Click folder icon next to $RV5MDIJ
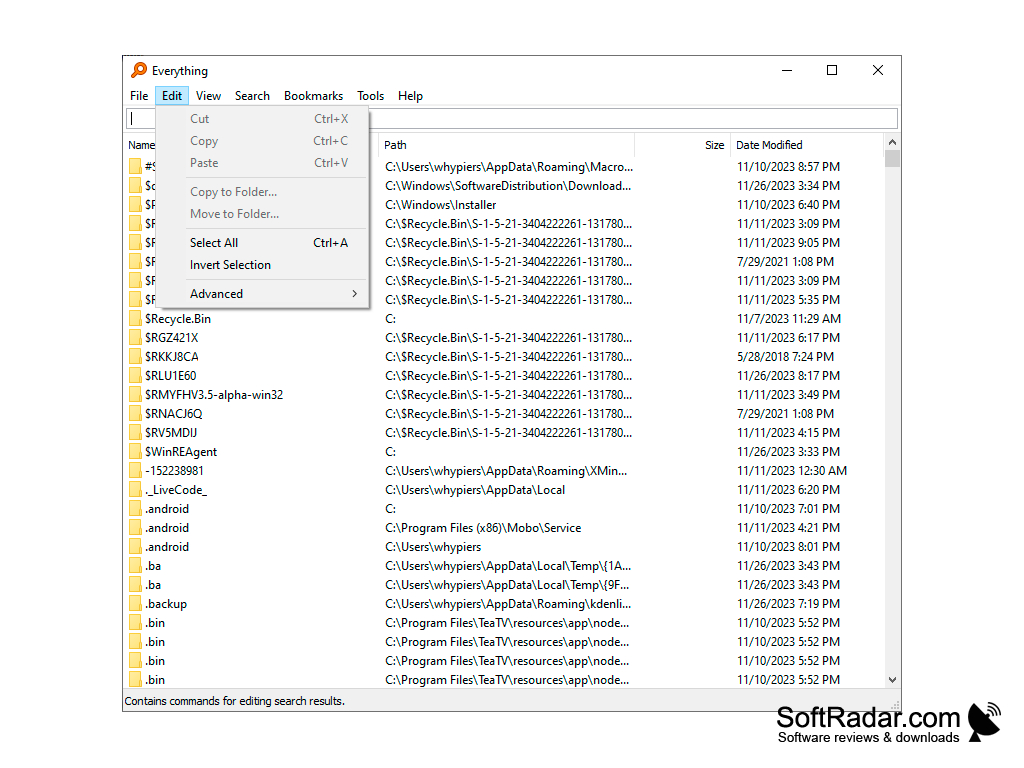1024x768 pixels. coord(135,432)
